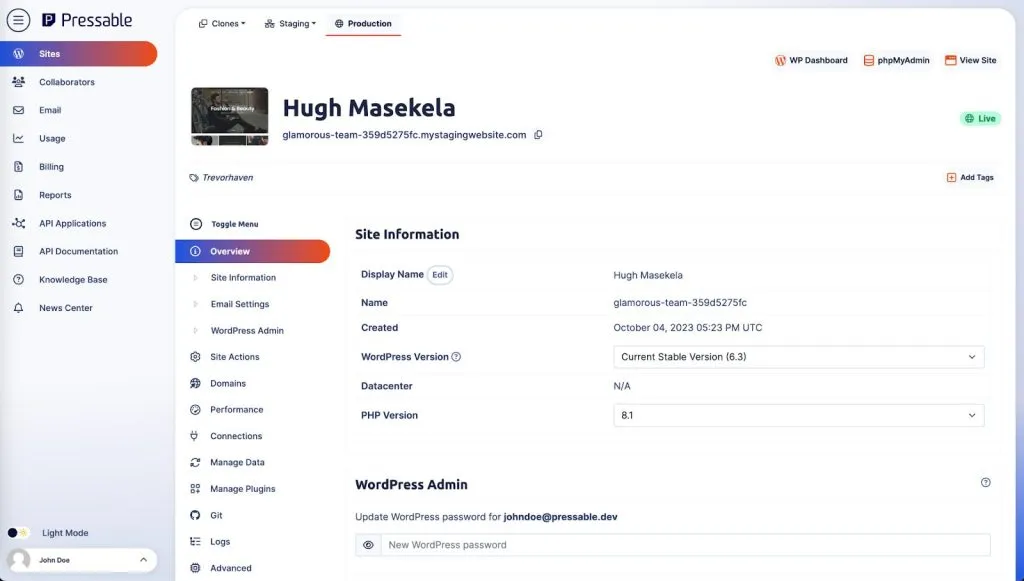
Task: Open the PHP Version dropdown
Action: [799, 415]
